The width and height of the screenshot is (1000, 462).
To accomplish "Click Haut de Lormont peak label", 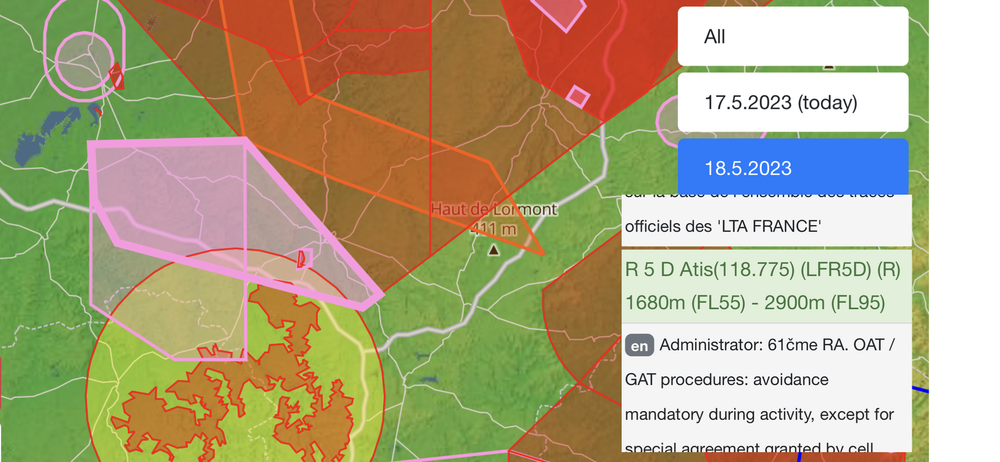I will (x=494, y=209).
